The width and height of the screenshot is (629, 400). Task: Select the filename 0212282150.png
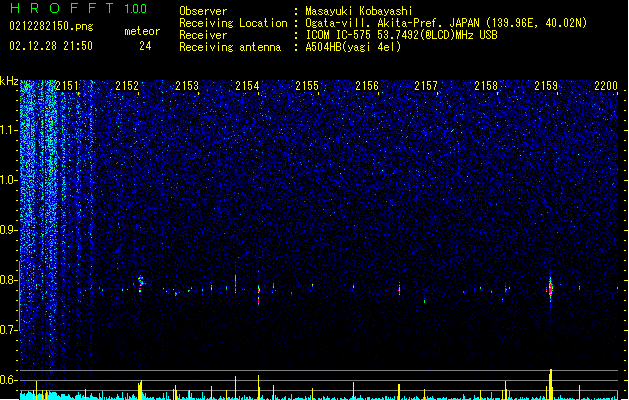tap(51, 26)
